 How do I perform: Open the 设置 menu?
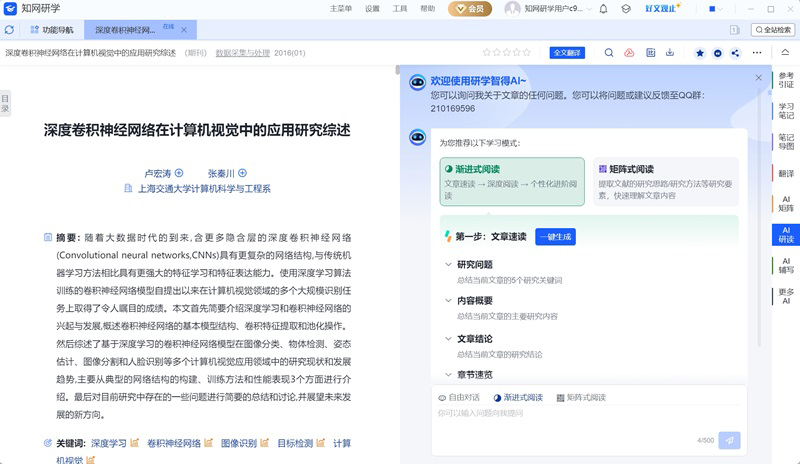pyautogui.click(x=372, y=9)
